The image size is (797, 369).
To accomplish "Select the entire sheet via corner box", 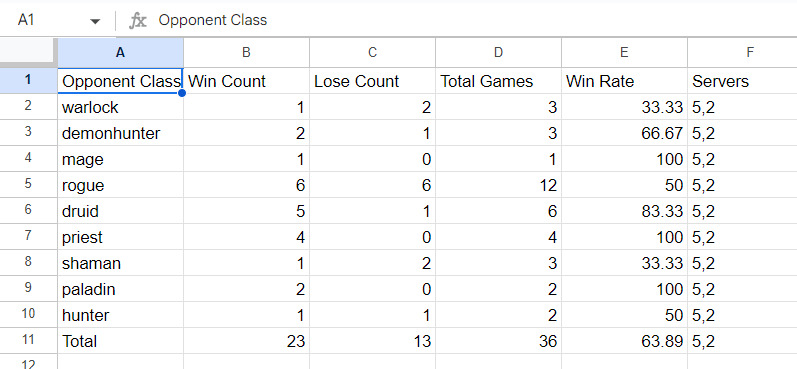I will coord(28,52).
